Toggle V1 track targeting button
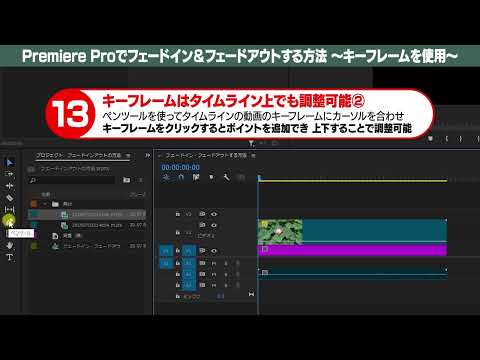Image resolution: width=480 pixels, height=360 pixels. [x=189, y=250]
